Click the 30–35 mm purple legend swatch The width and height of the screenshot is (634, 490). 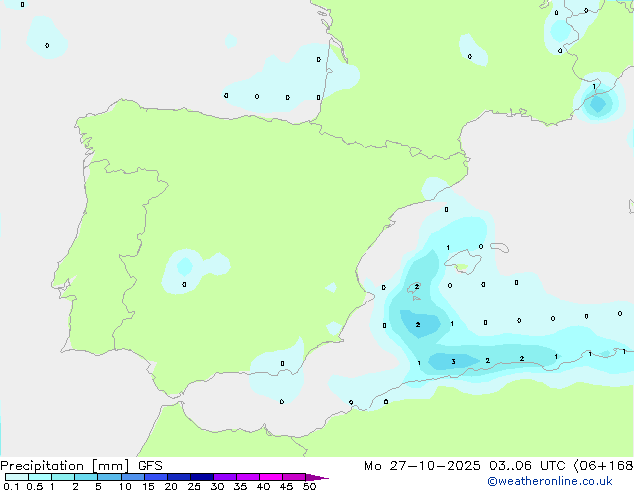(x=225, y=477)
